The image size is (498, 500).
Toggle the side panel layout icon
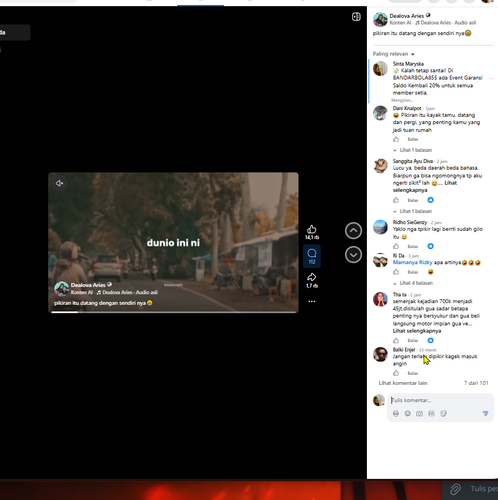356,17
